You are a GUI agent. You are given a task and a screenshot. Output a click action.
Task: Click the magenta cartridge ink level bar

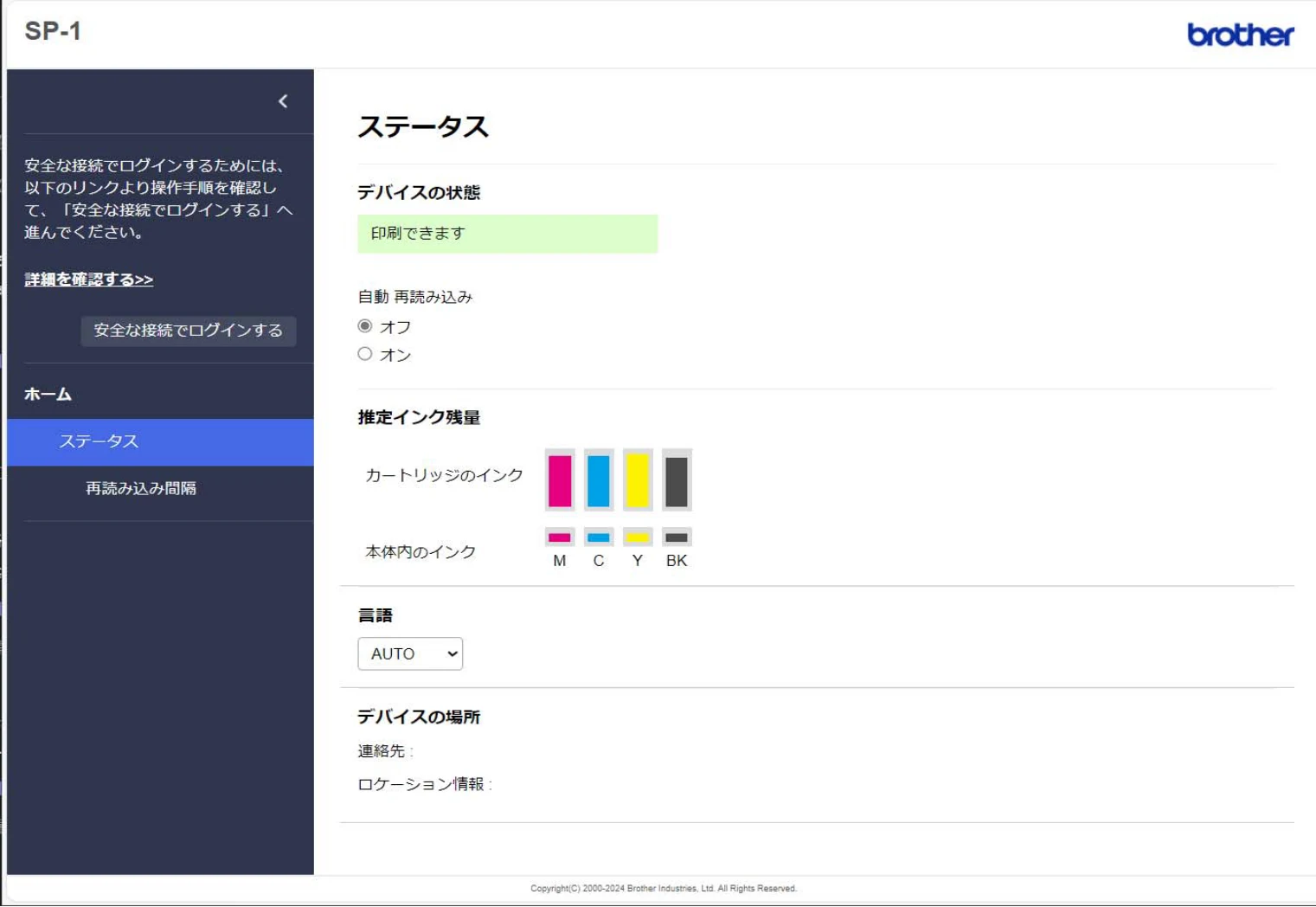[560, 480]
